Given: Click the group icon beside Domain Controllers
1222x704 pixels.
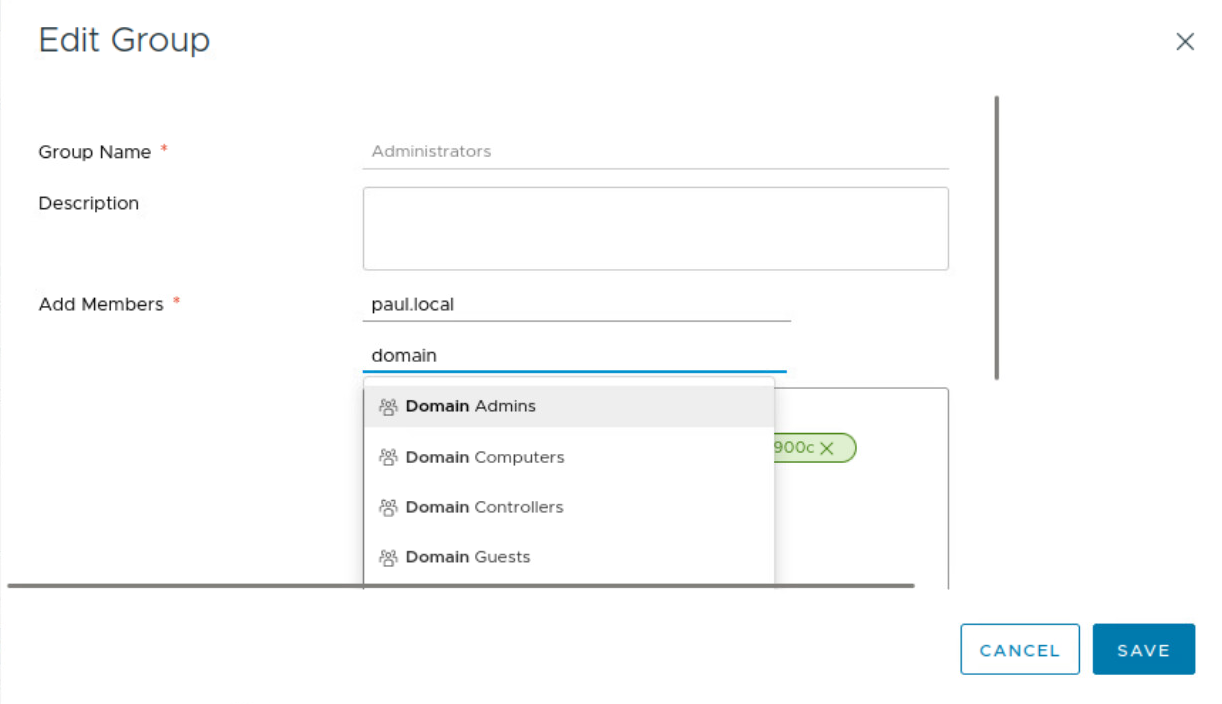Looking at the screenshot, I should [x=388, y=507].
